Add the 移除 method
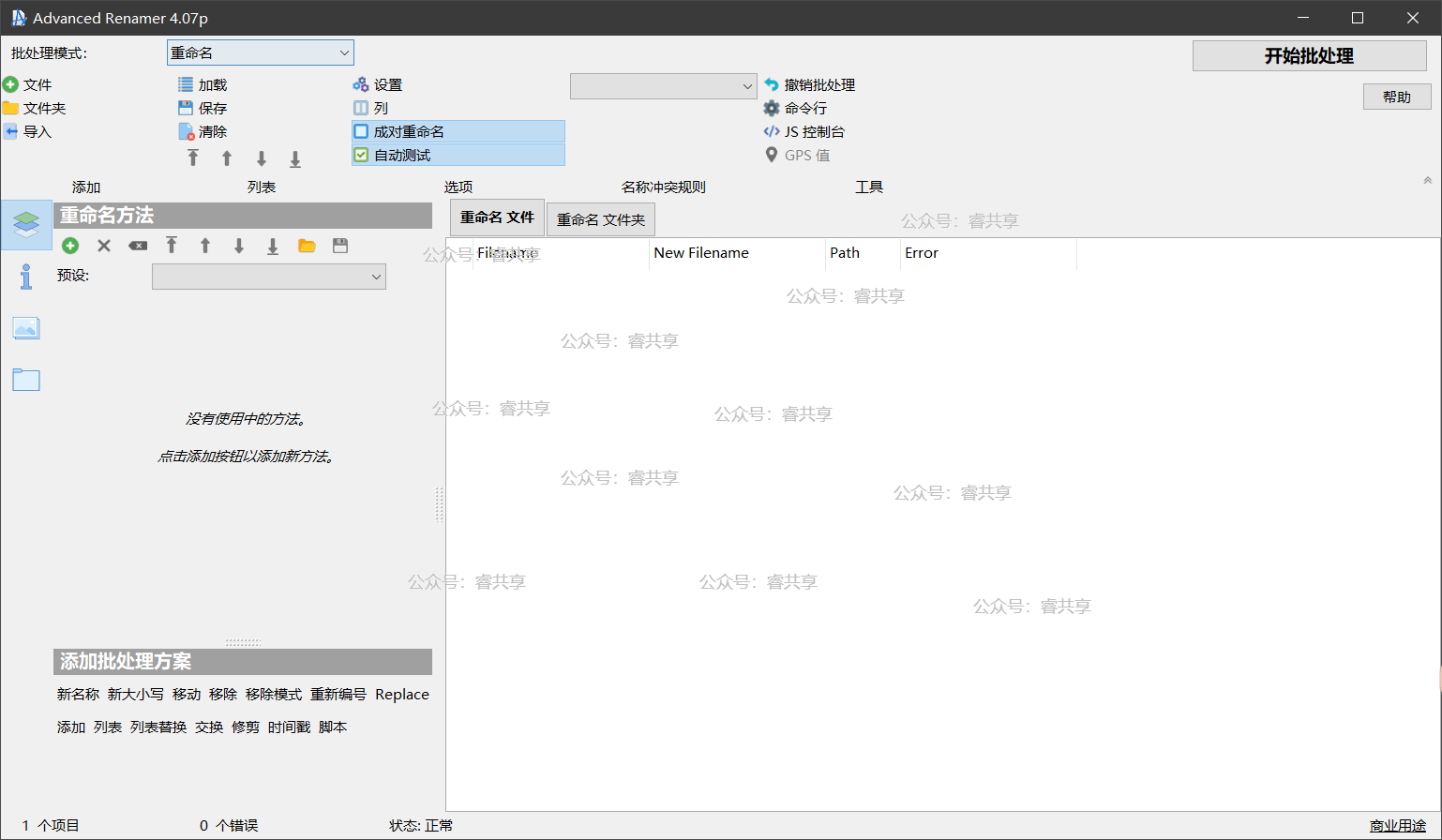 pos(223,695)
